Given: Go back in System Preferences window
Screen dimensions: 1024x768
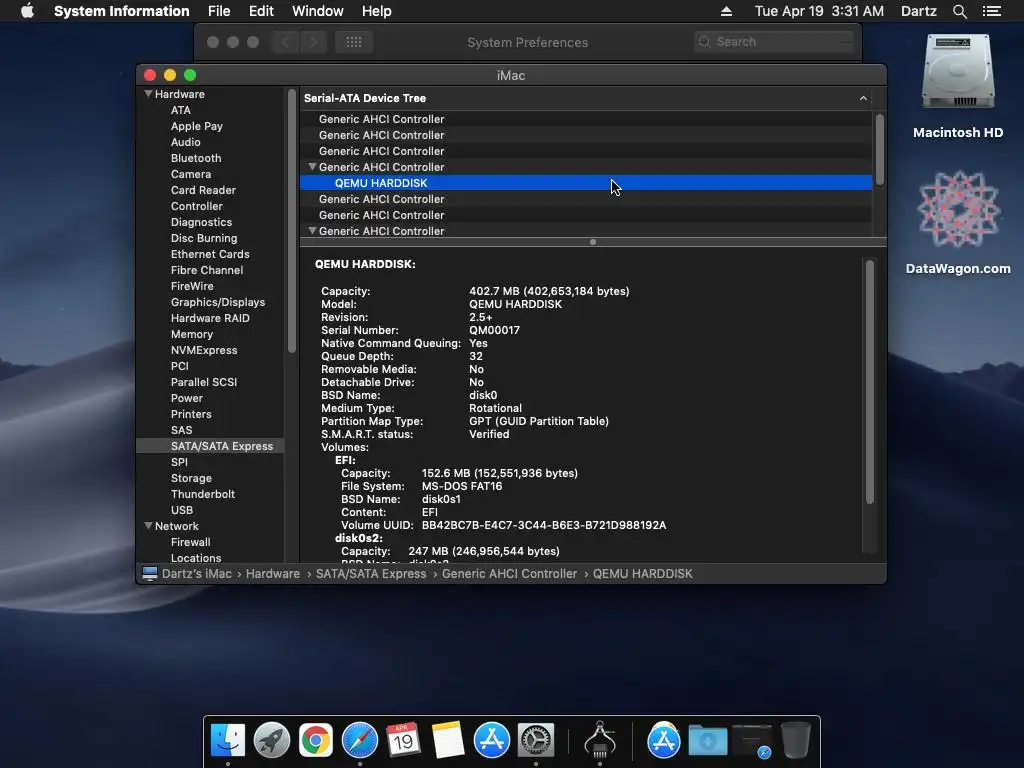Looking at the screenshot, I should point(285,42).
